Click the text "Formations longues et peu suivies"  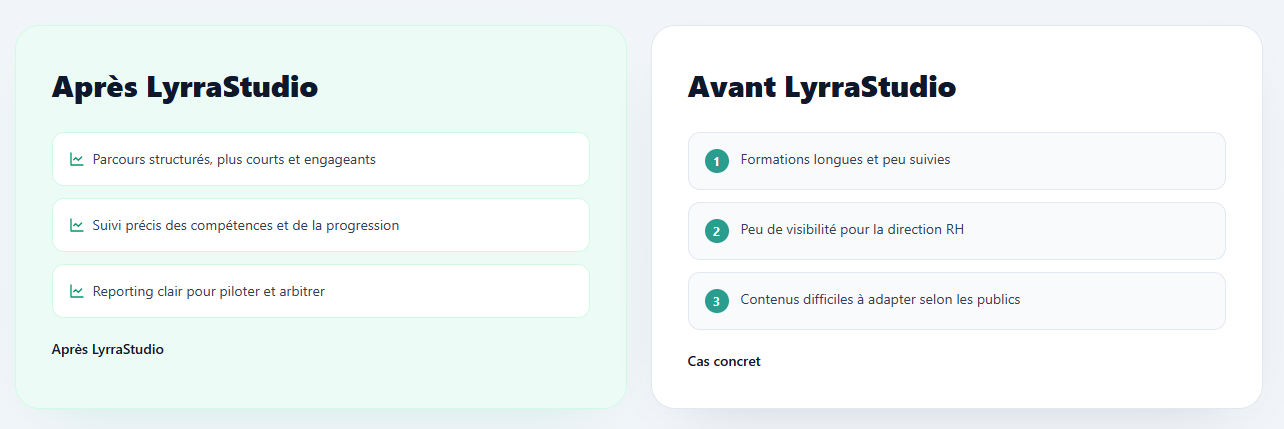(845, 159)
